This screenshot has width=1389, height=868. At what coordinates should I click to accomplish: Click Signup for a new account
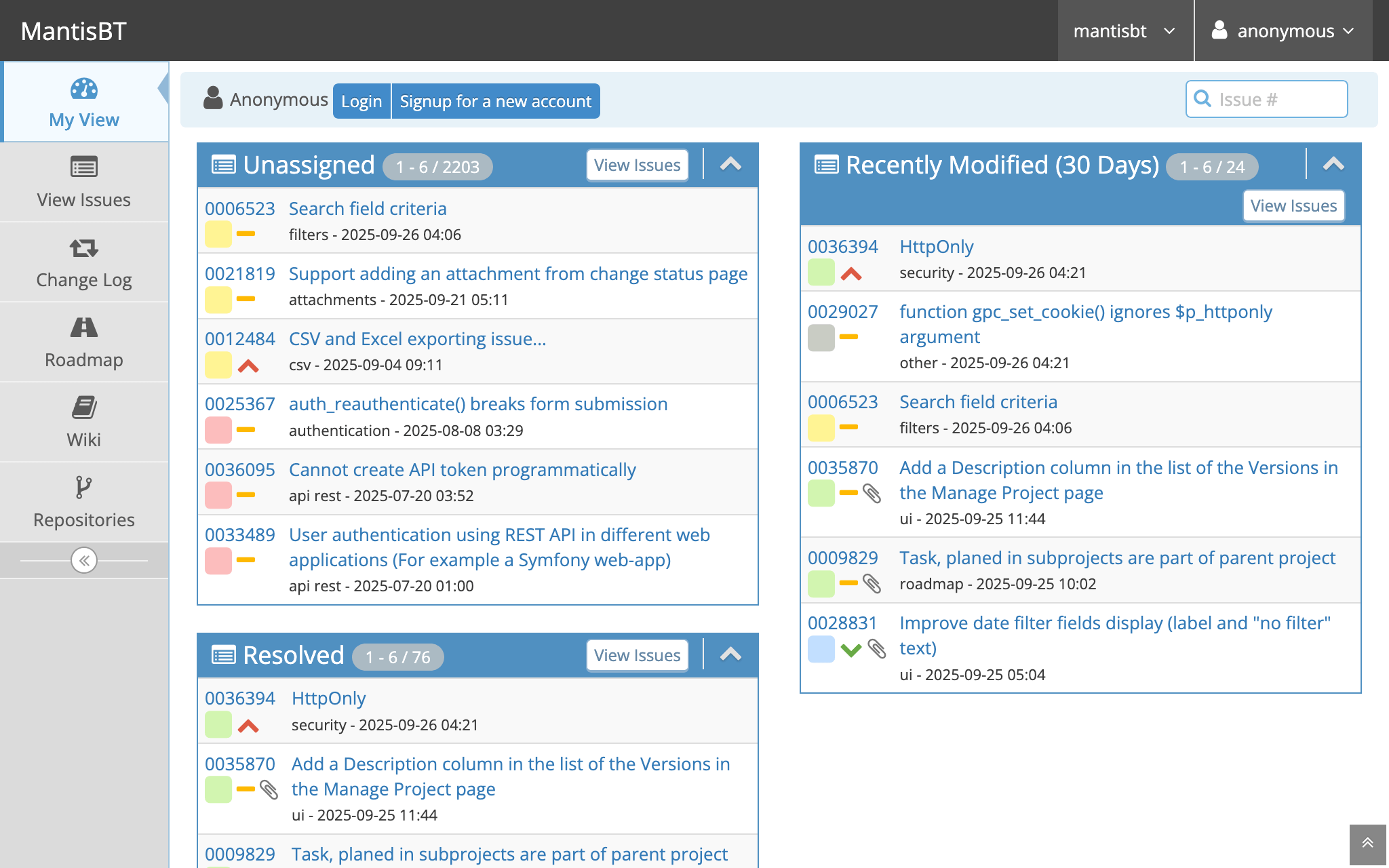[x=496, y=101]
